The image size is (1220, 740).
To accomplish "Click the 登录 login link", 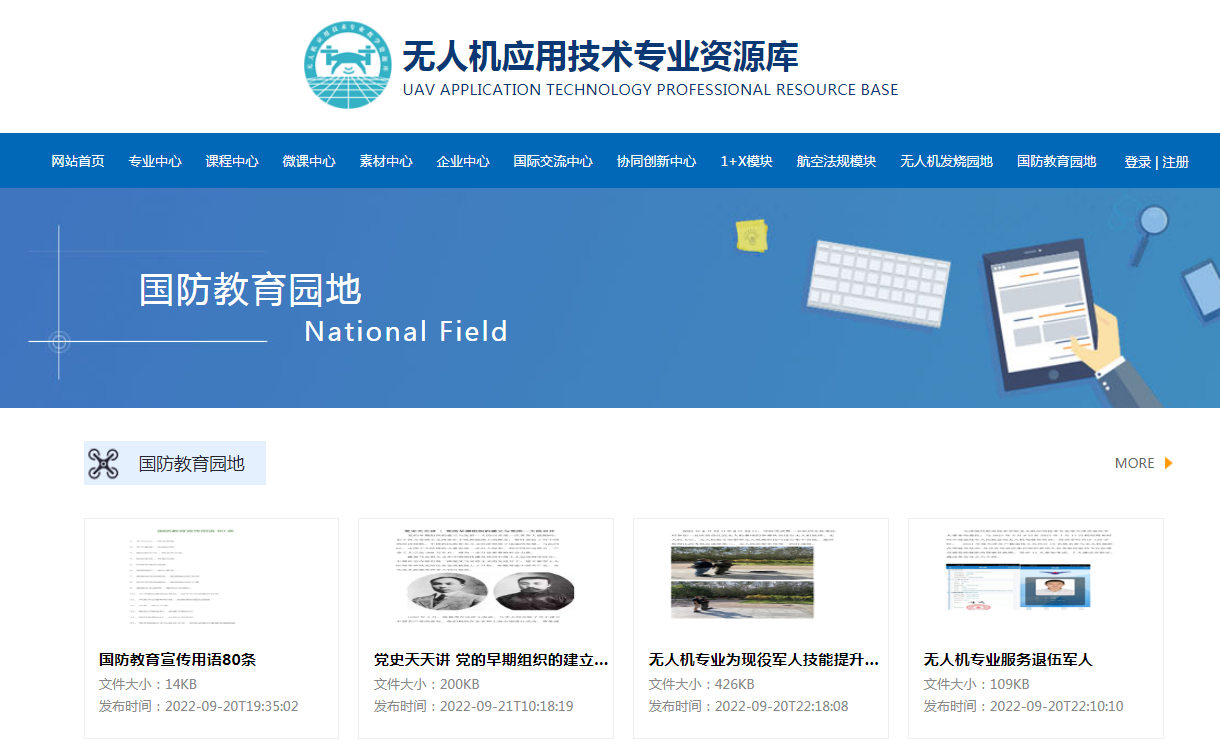I will click(1137, 162).
